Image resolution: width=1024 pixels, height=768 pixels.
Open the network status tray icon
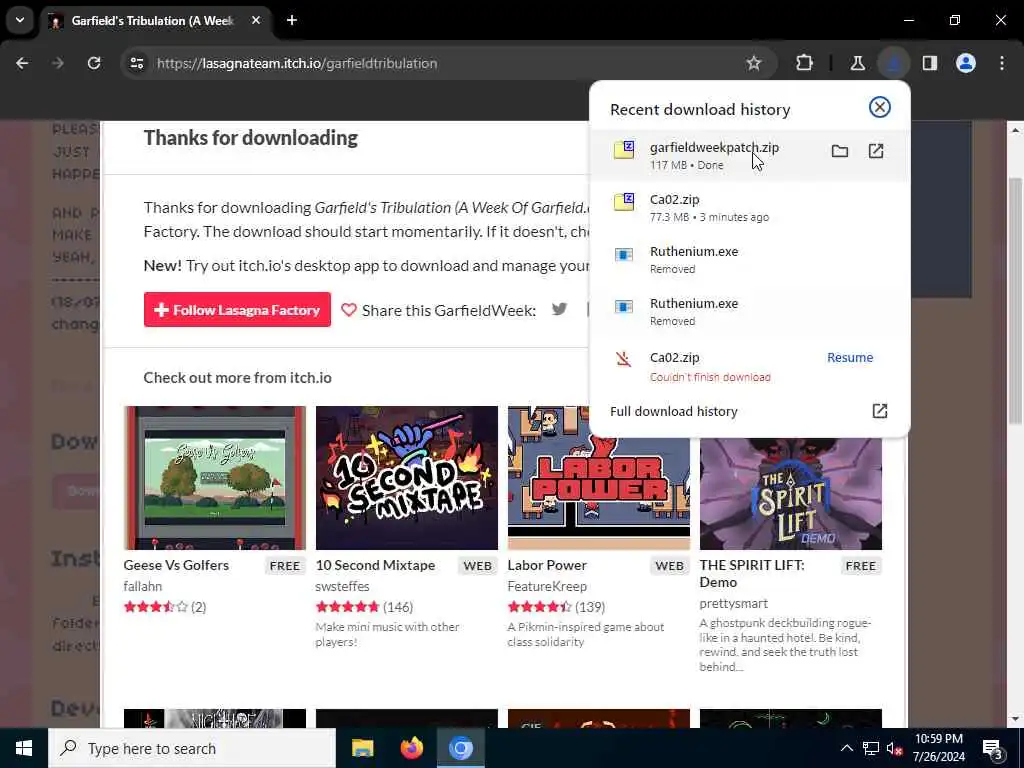coord(871,748)
